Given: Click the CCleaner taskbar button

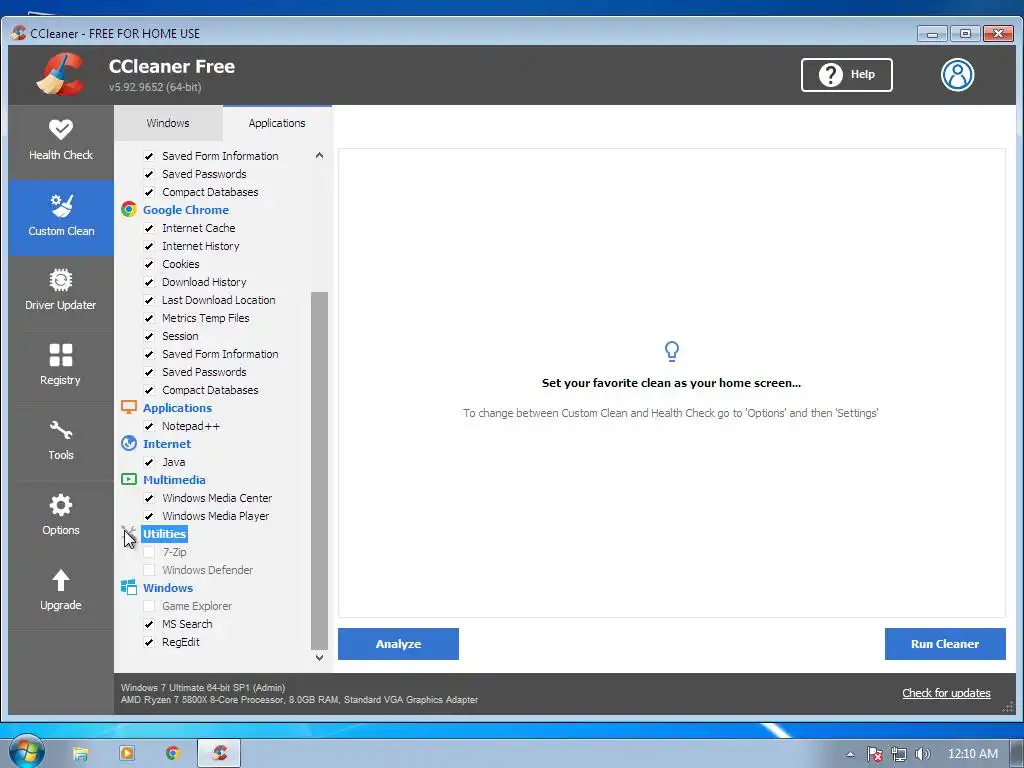Looking at the screenshot, I should pyautogui.click(x=219, y=754).
